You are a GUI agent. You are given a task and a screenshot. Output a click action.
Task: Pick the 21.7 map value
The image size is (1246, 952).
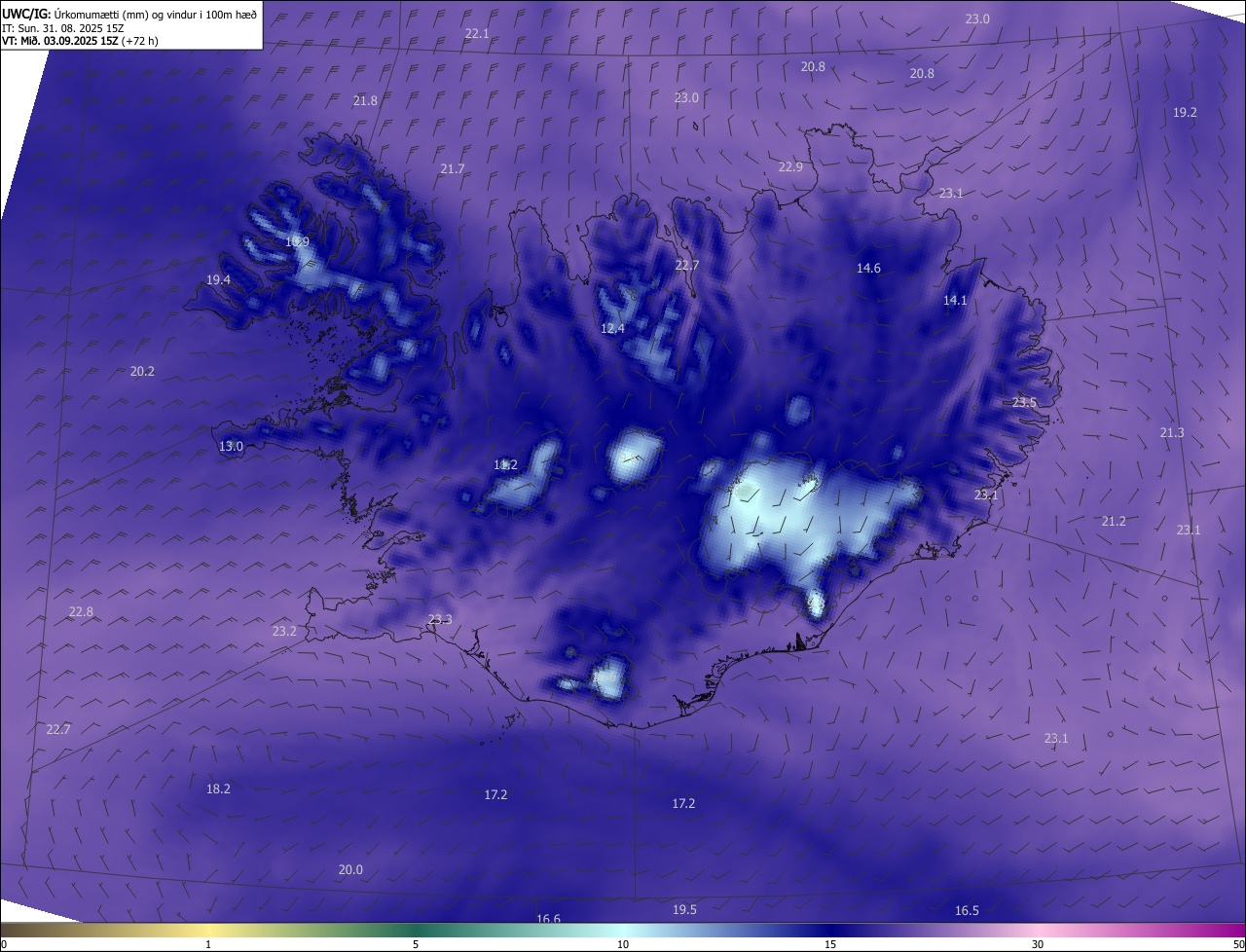(x=452, y=169)
